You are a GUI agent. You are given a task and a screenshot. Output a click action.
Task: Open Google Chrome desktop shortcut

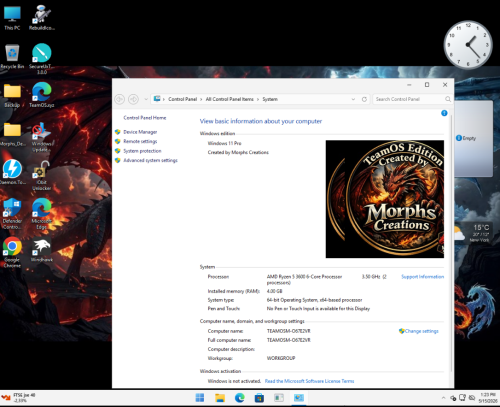coord(12,252)
